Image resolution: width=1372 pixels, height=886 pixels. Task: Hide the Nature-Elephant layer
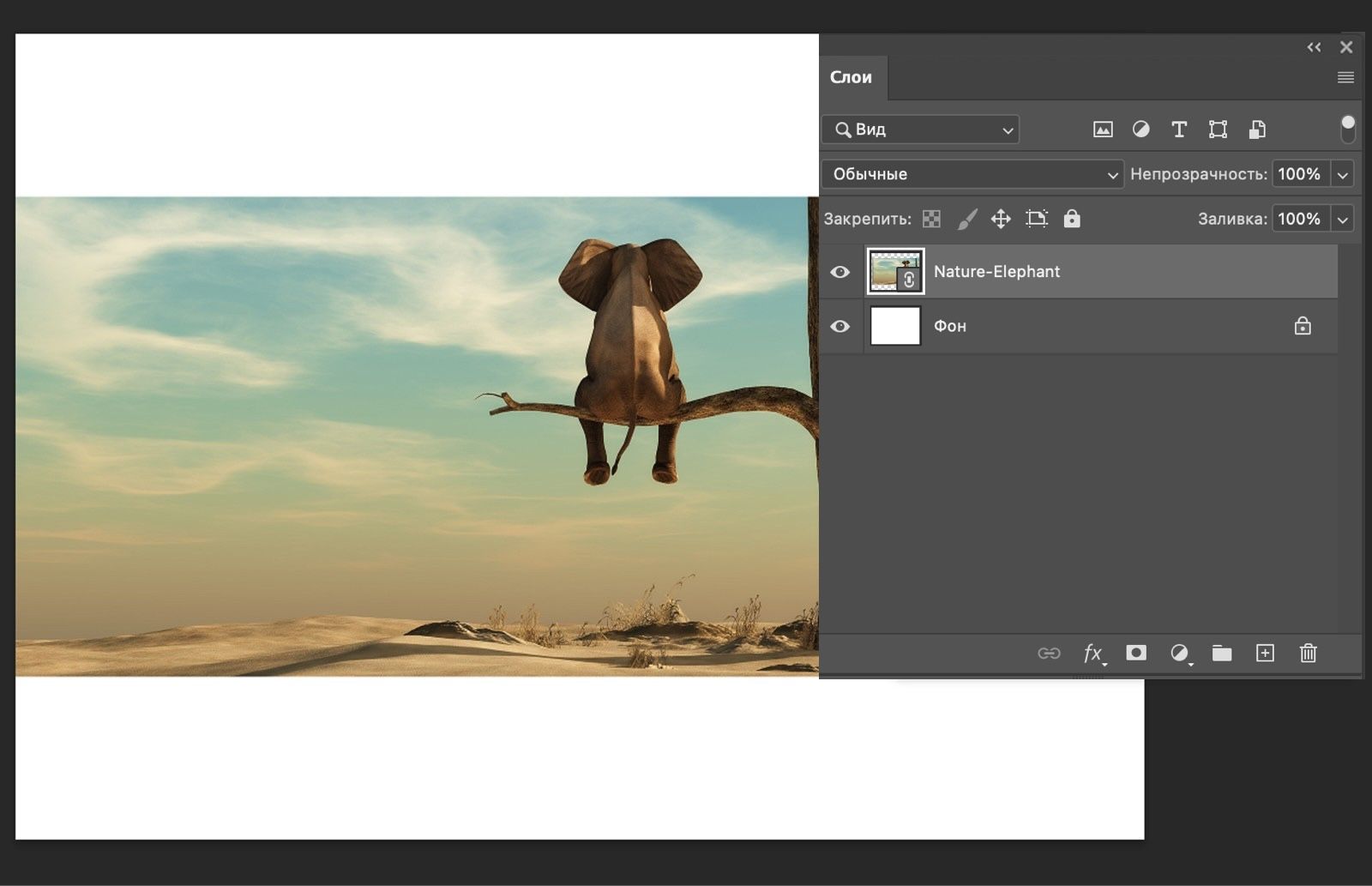tap(840, 272)
